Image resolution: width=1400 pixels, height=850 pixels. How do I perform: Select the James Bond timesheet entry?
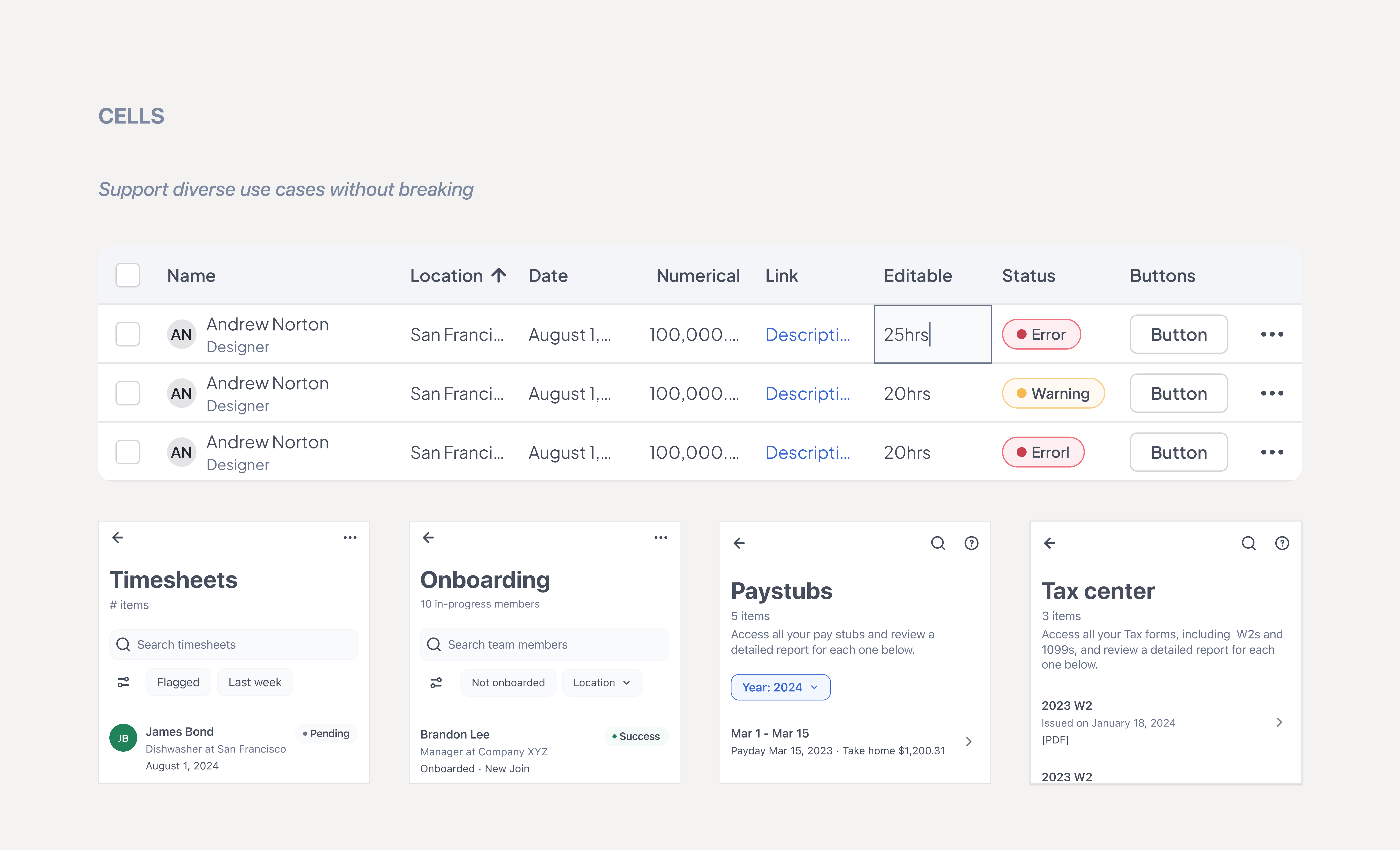pos(234,748)
